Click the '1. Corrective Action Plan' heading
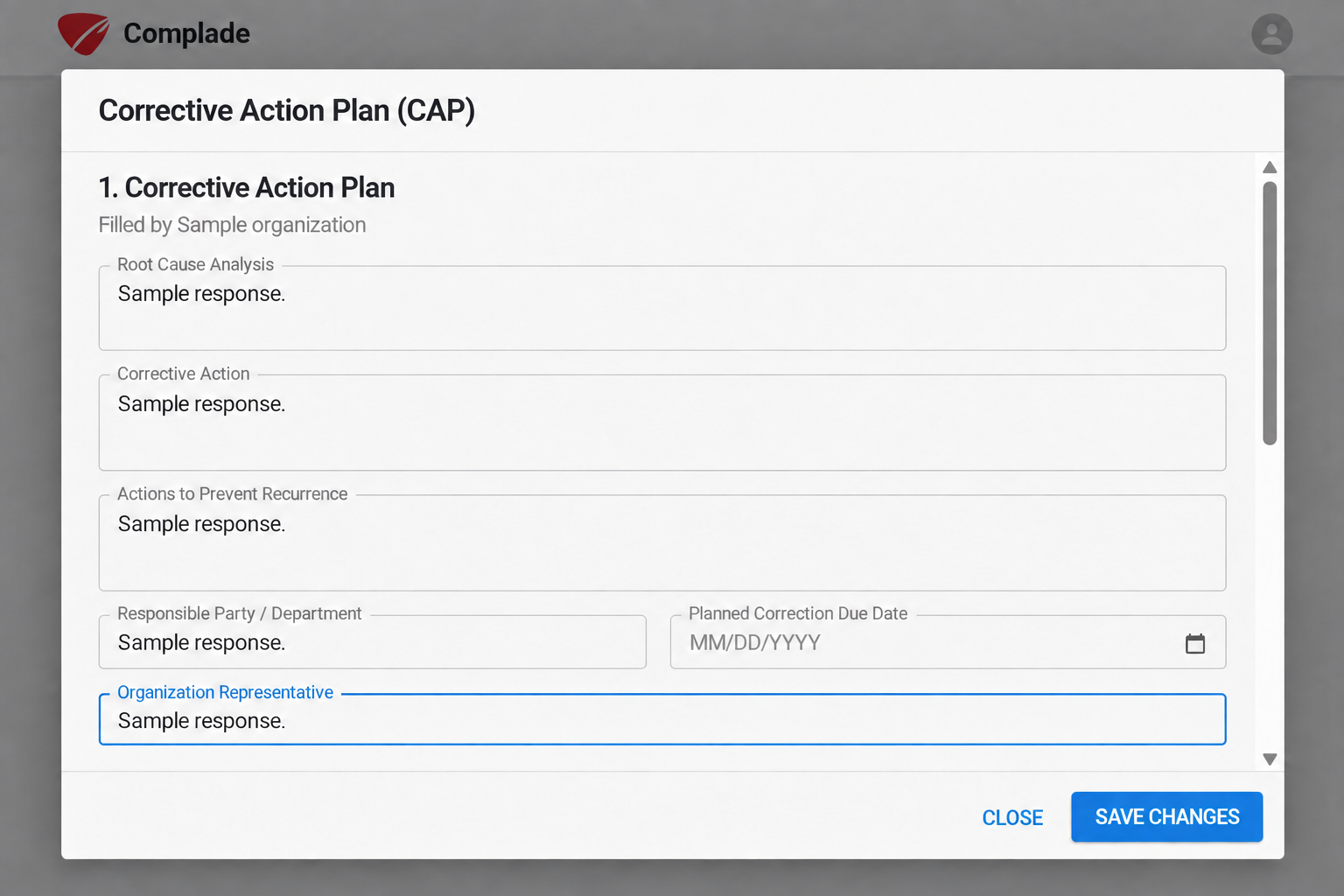This screenshot has width=1344, height=896. [247, 187]
